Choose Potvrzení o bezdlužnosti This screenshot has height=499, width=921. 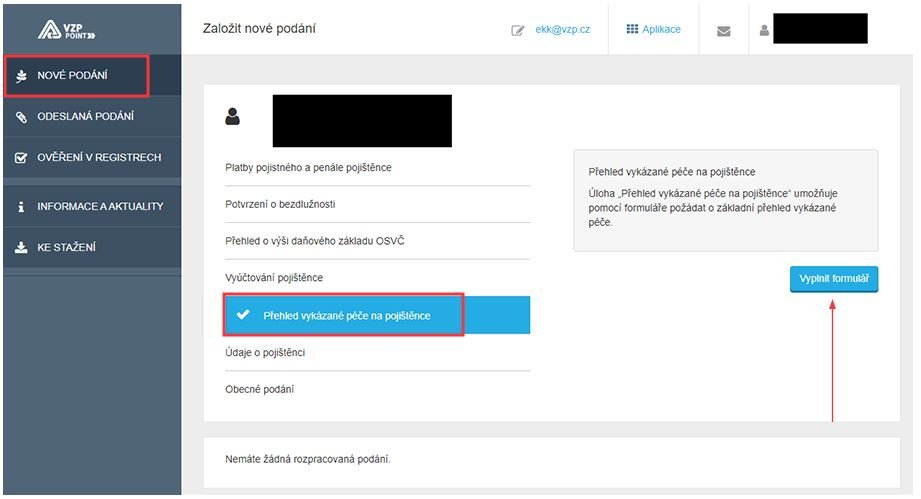(x=280, y=204)
